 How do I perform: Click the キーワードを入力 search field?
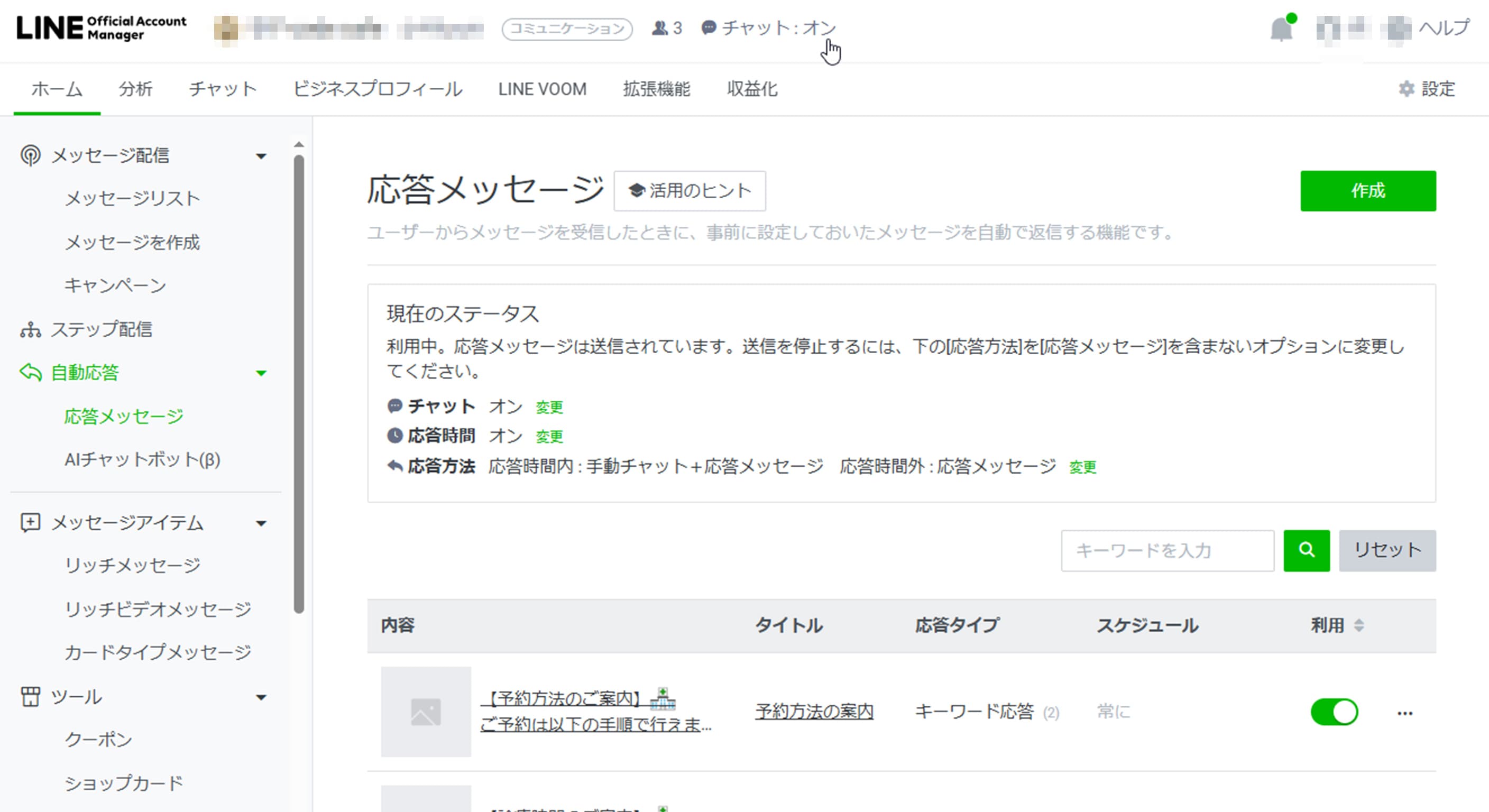tap(1168, 550)
